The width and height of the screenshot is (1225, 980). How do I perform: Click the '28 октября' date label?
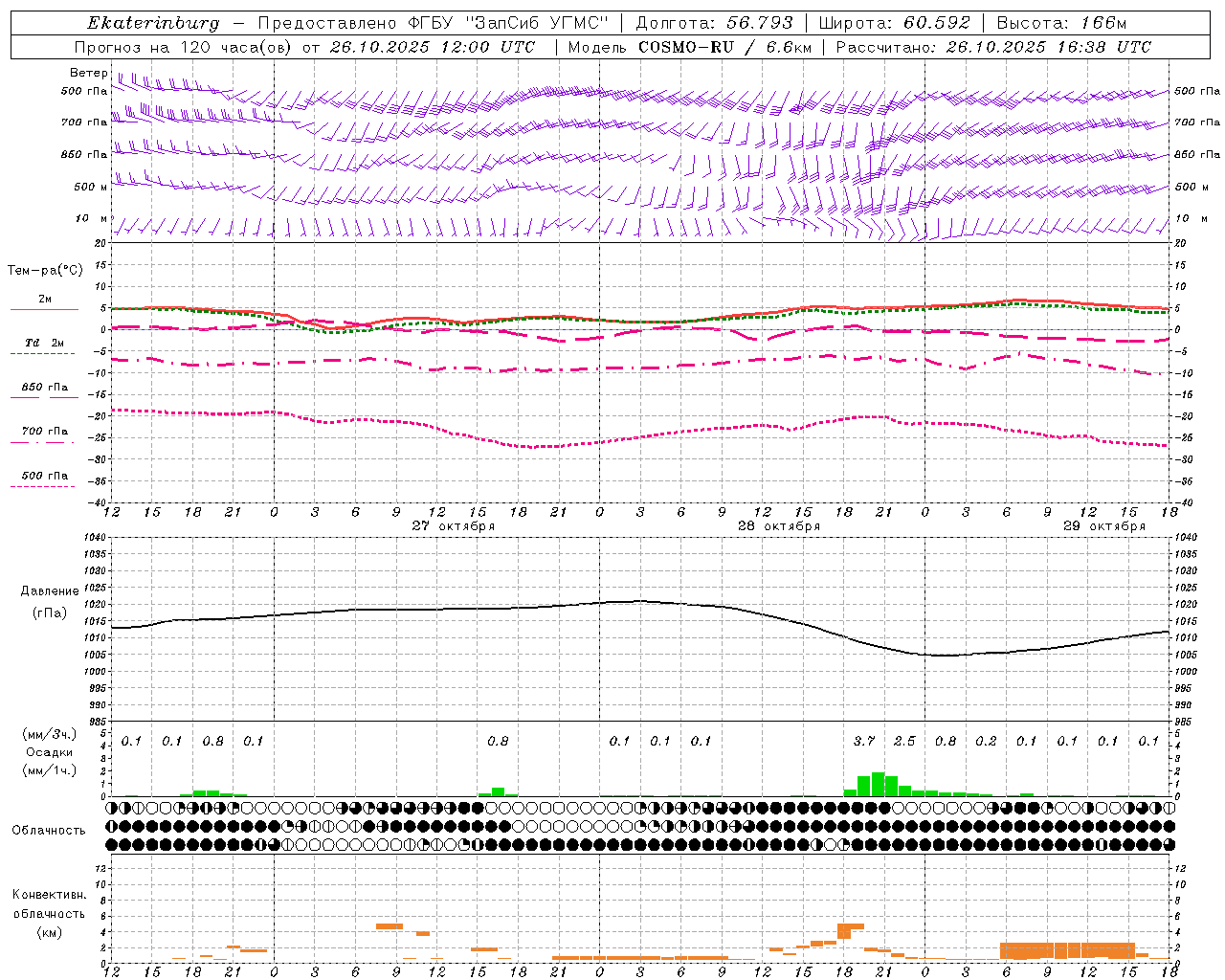click(x=778, y=525)
